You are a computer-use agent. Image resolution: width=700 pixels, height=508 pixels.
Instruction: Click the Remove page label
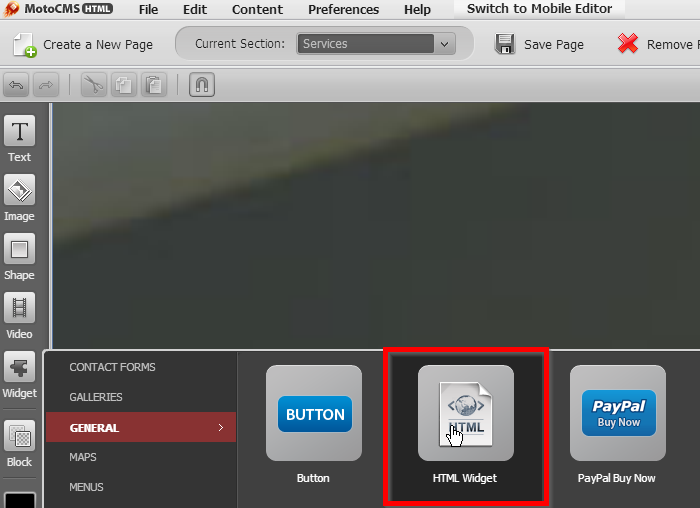pyautogui.click(x=673, y=45)
